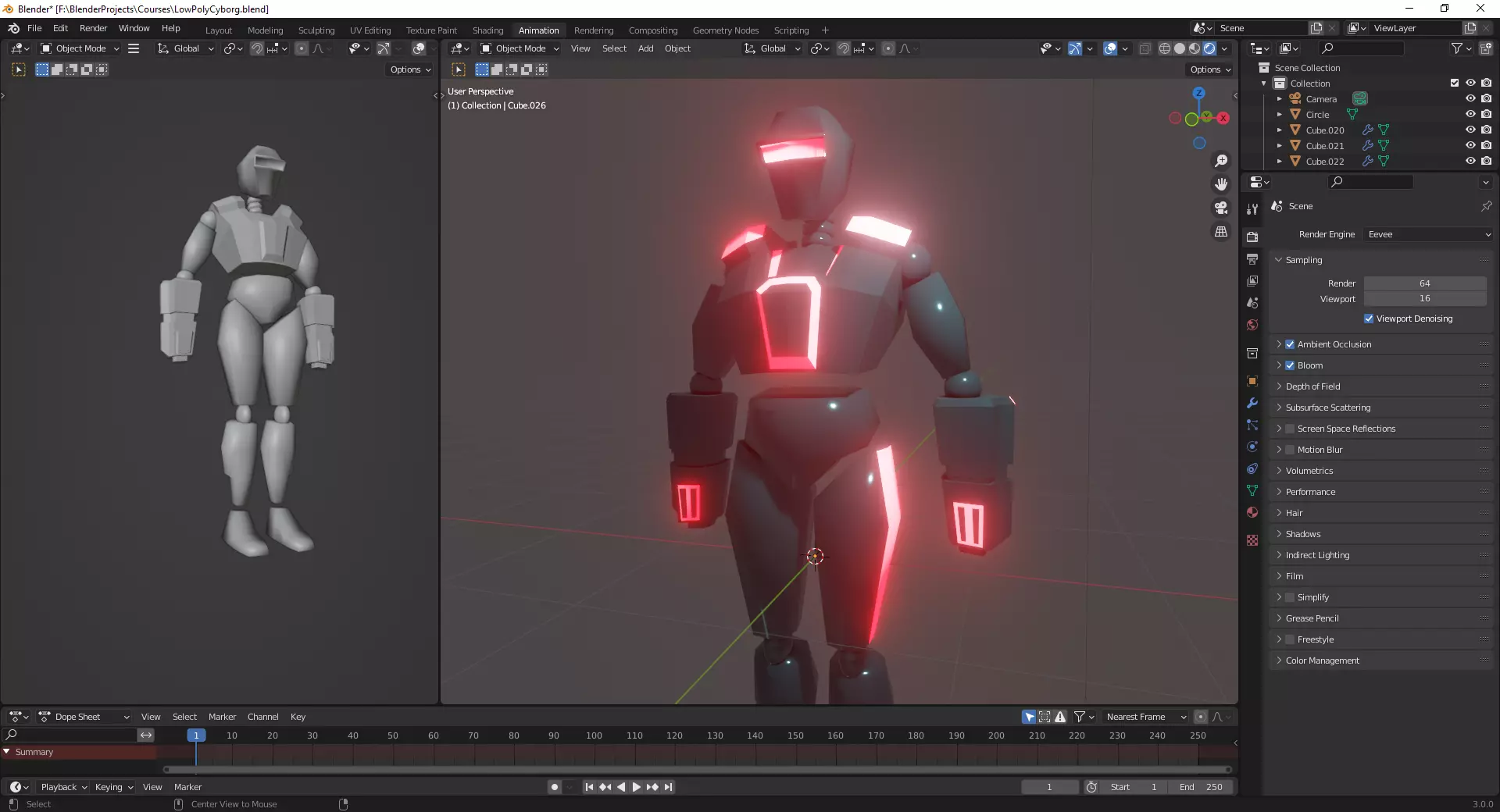Open the Render properties tab icon

point(1252,237)
